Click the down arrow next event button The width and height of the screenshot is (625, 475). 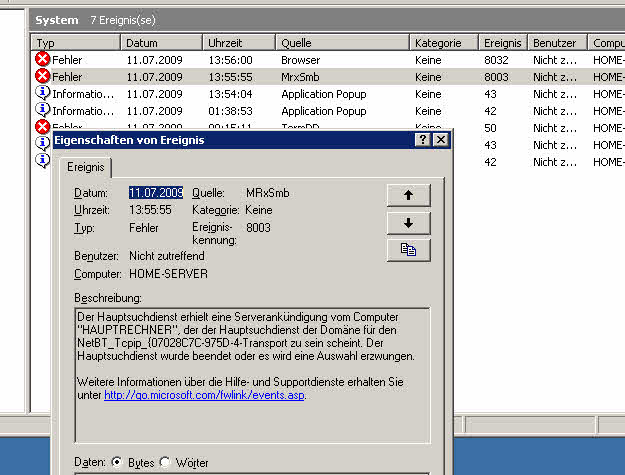(408, 222)
